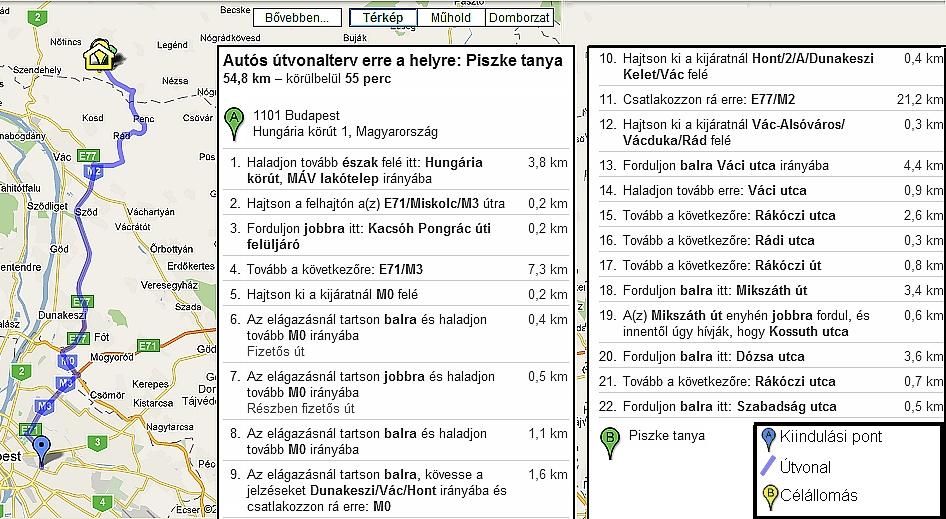
Task: Click the E77 road shield near Vác
Action: 87,156
